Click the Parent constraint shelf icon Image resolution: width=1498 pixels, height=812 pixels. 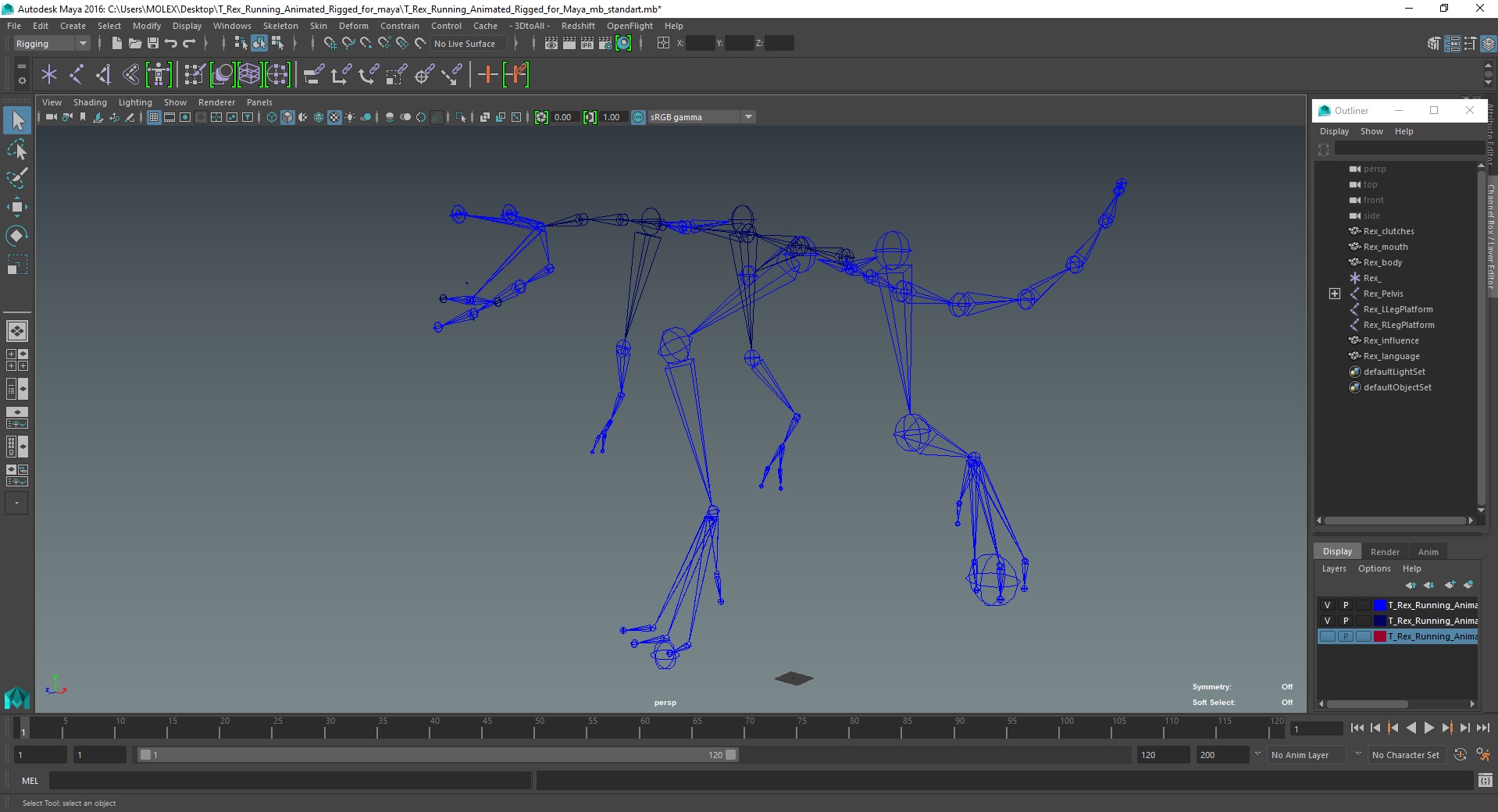tap(313, 75)
